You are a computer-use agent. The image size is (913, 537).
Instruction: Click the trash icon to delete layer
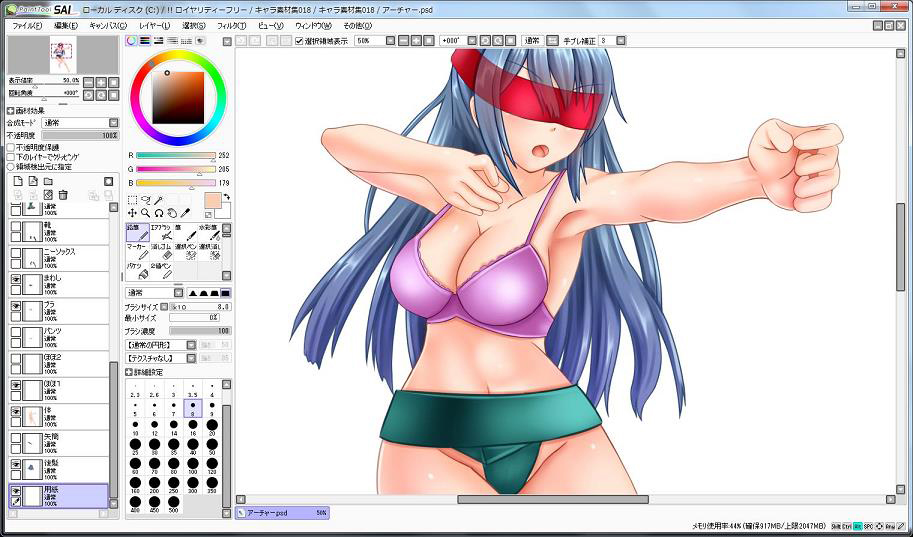(x=63, y=194)
